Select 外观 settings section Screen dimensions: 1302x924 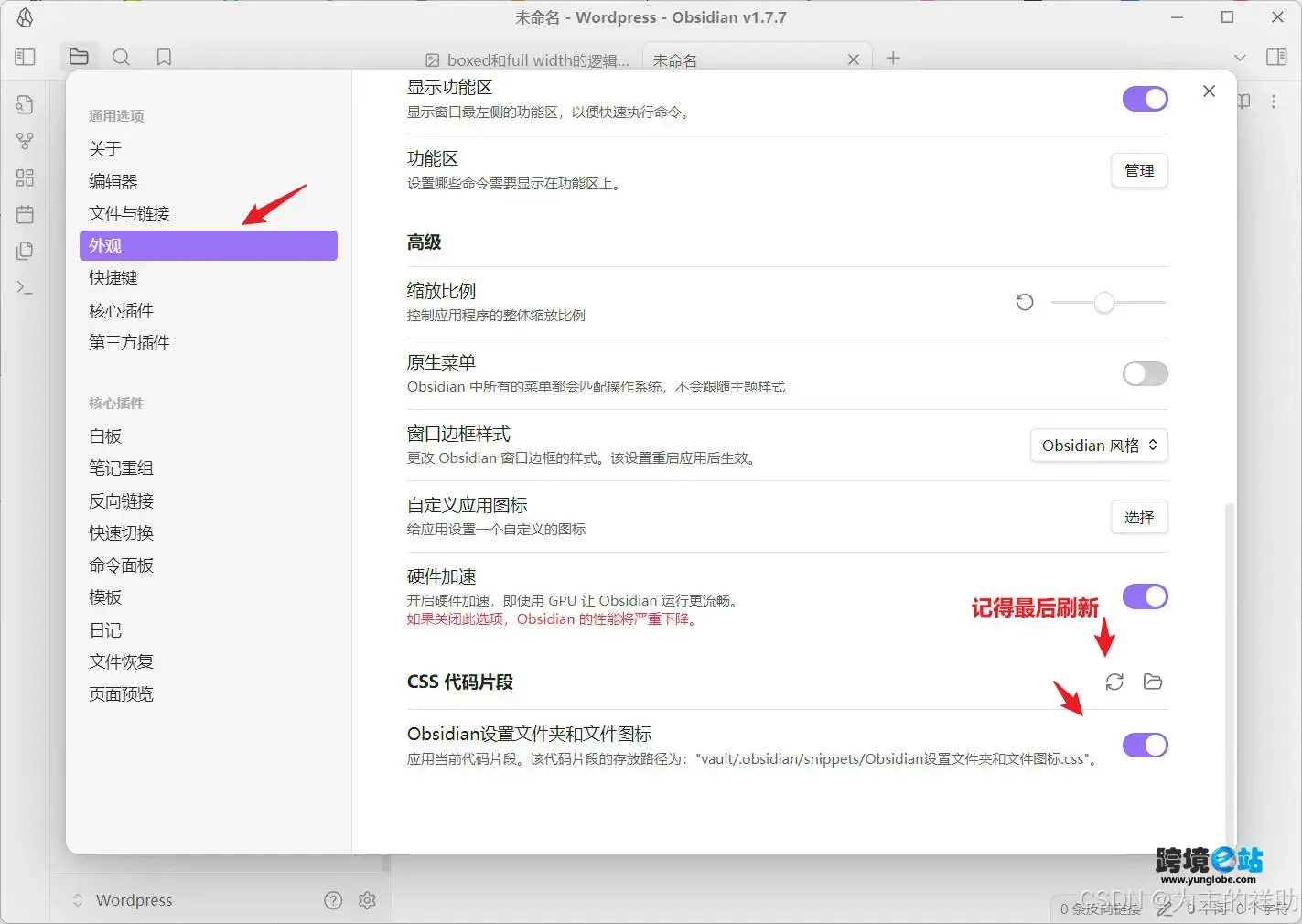point(209,245)
